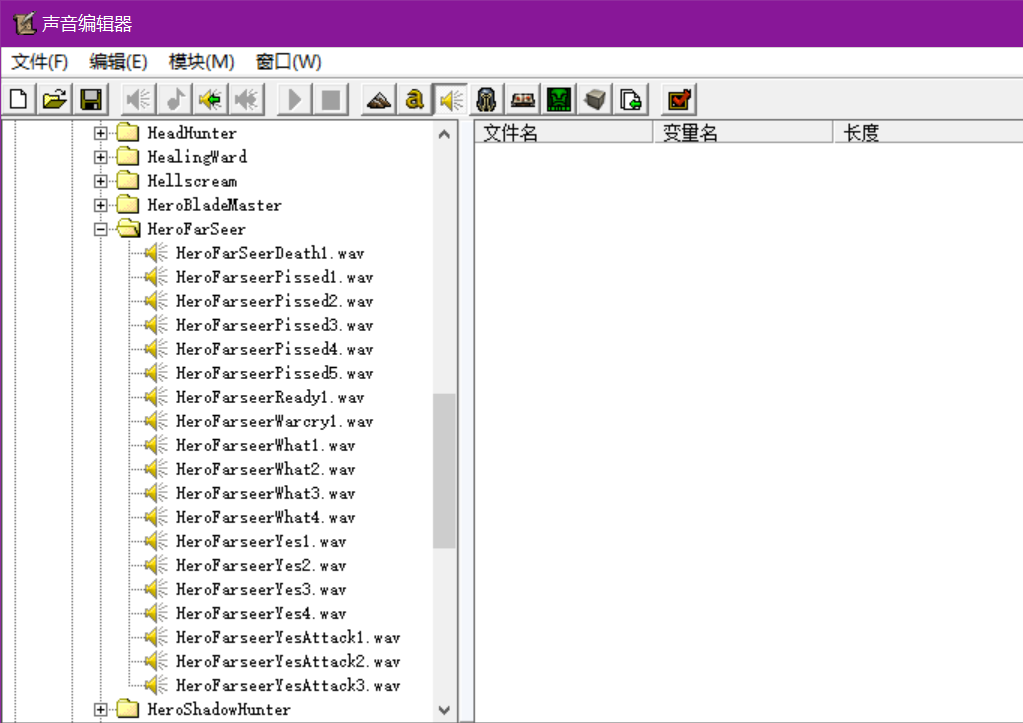This screenshot has height=723, width=1023.
Task: Expand the HeroShadowHunter folder
Action: [100, 709]
